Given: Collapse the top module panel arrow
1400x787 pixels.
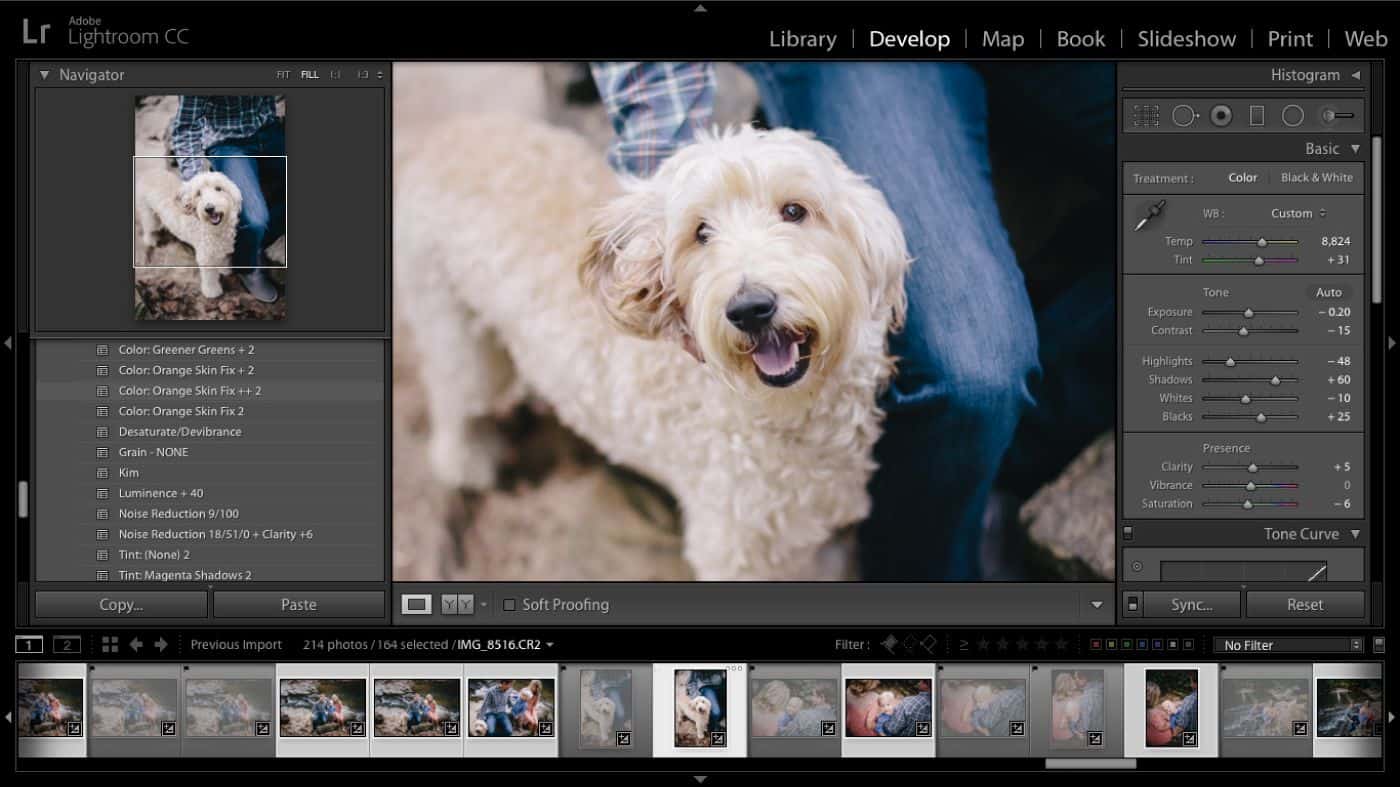Looking at the screenshot, I should click(x=700, y=7).
